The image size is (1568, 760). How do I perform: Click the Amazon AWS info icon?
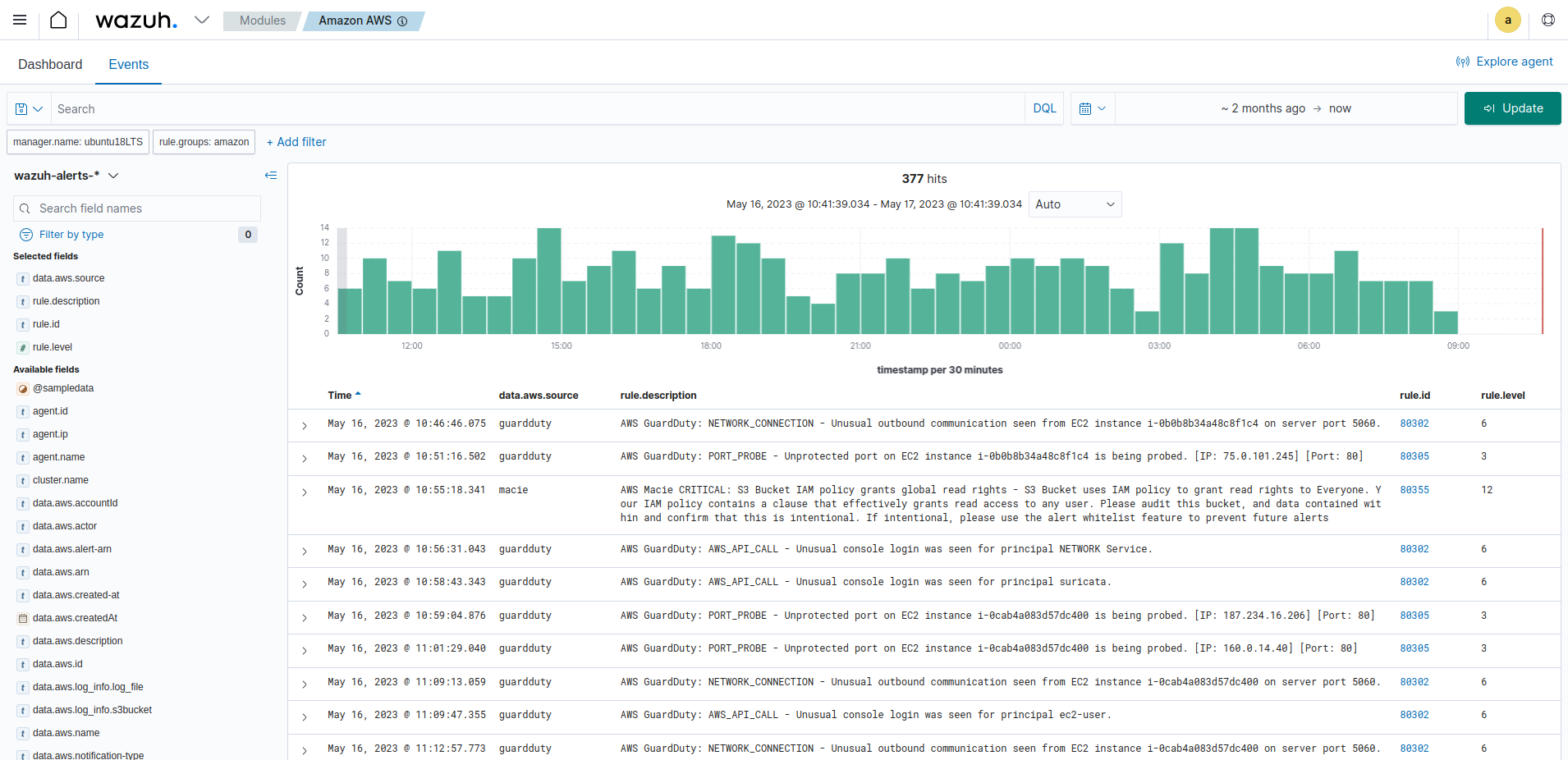tap(402, 21)
